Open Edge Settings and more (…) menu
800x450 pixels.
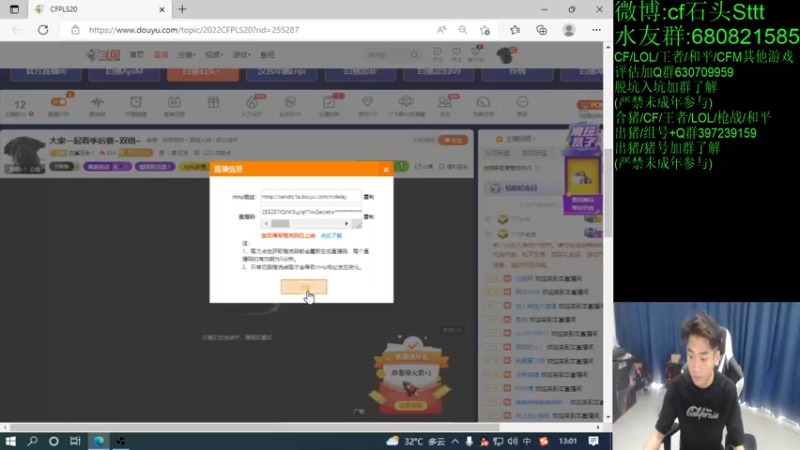click(x=596, y=30)
